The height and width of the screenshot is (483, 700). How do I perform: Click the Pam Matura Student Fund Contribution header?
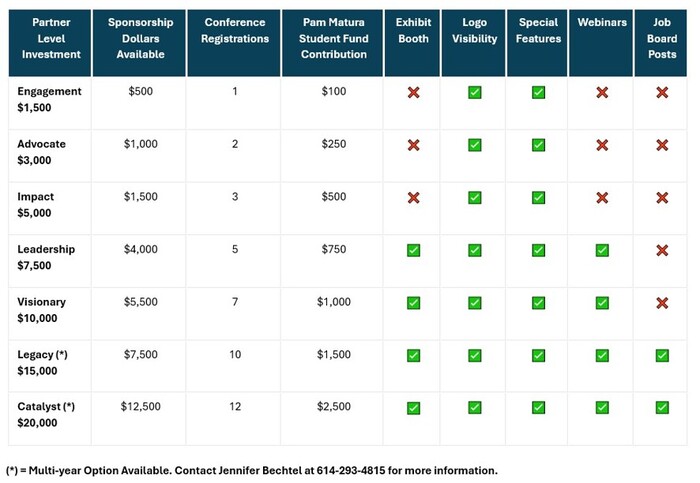point(334,38)
